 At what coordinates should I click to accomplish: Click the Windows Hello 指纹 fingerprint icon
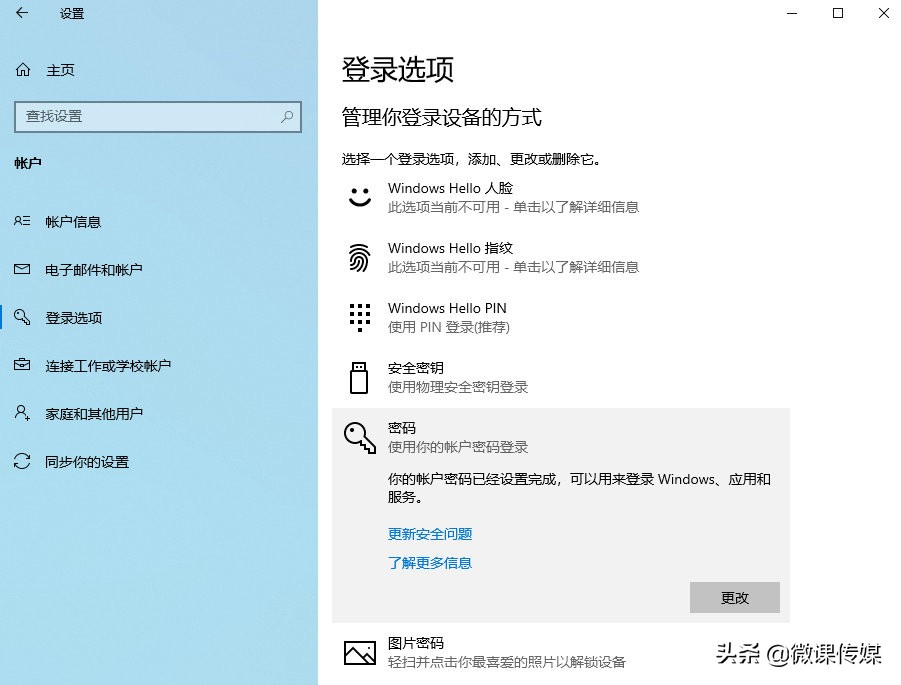359,257
